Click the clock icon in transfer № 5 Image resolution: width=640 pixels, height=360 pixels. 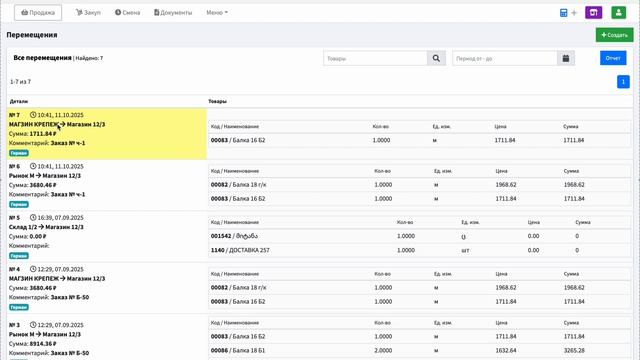[x=33, y=218]
